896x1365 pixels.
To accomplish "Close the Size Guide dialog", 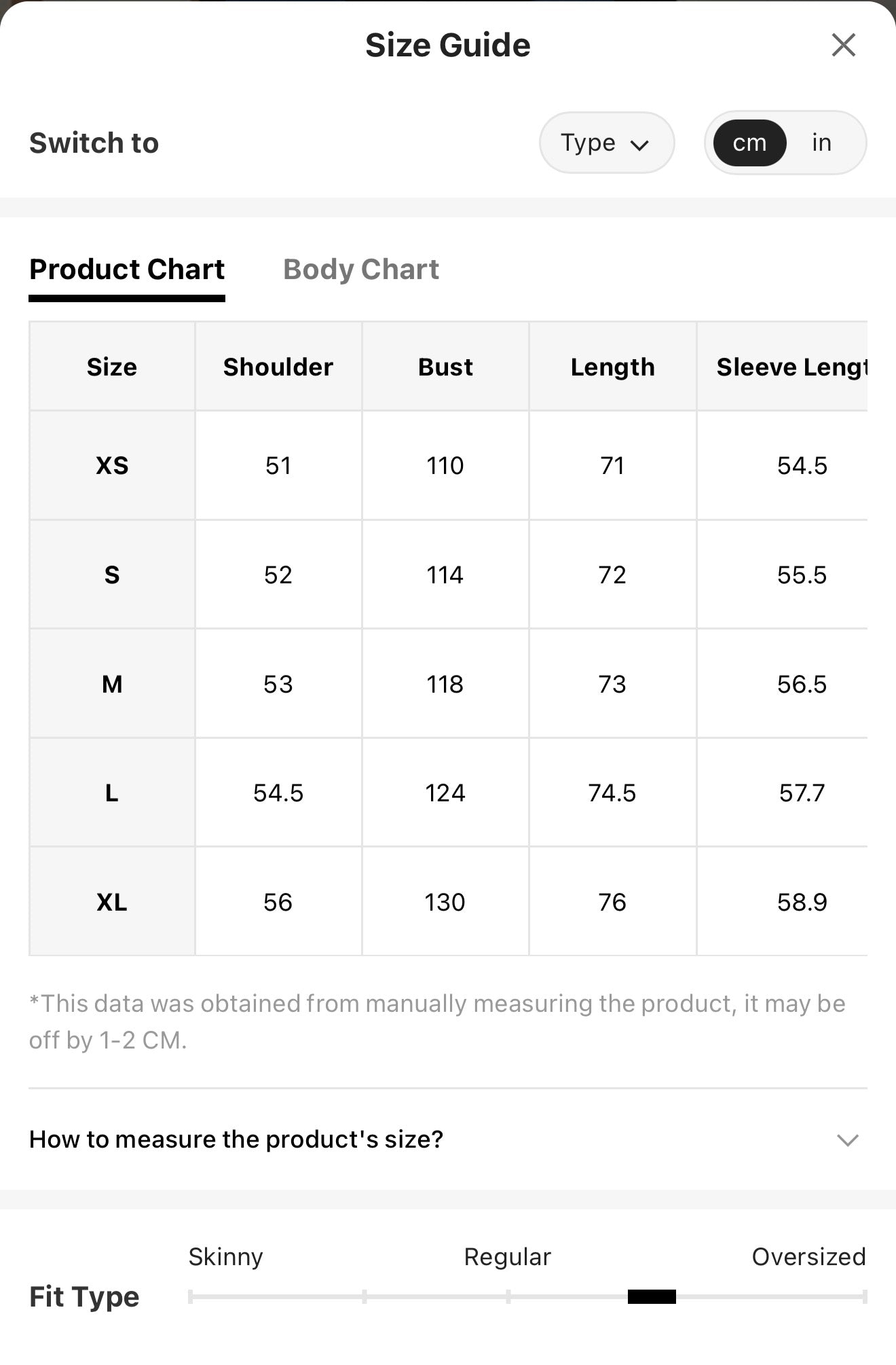I will point(843,45).
